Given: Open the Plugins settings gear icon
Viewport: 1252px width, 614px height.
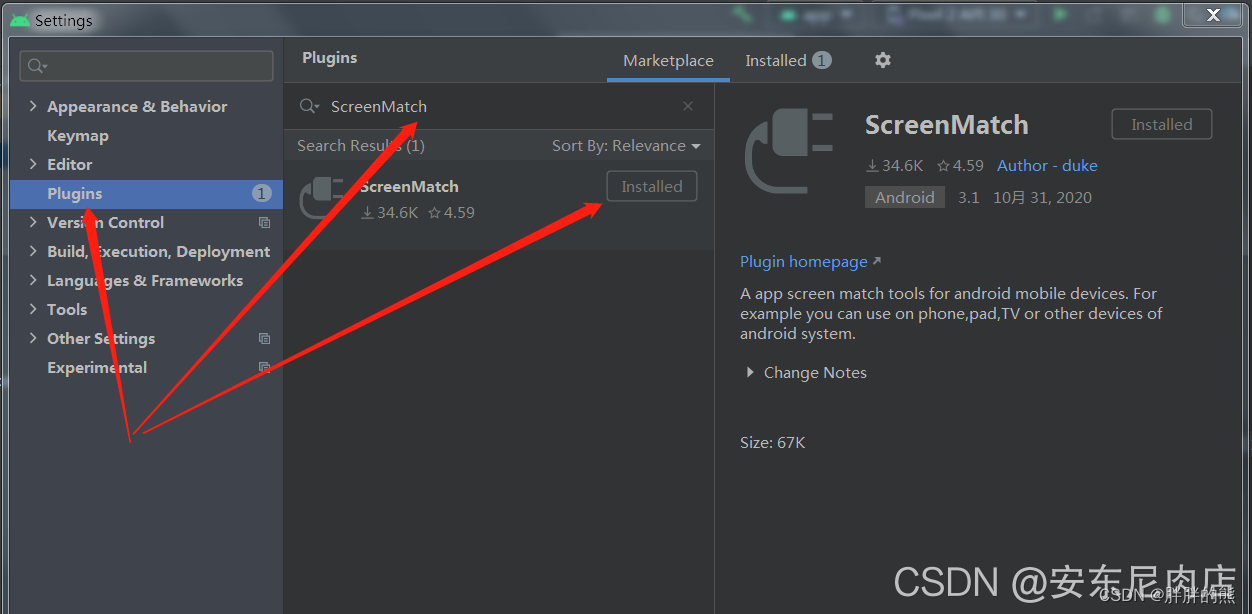Looking at the screenshot, I should [883, 60].
